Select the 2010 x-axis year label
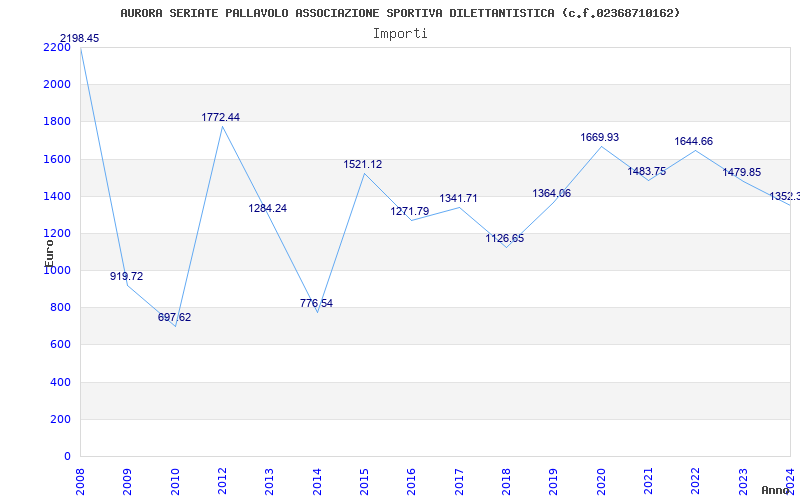Viewport: 800px width, 500px height. [x=175, y=481]
